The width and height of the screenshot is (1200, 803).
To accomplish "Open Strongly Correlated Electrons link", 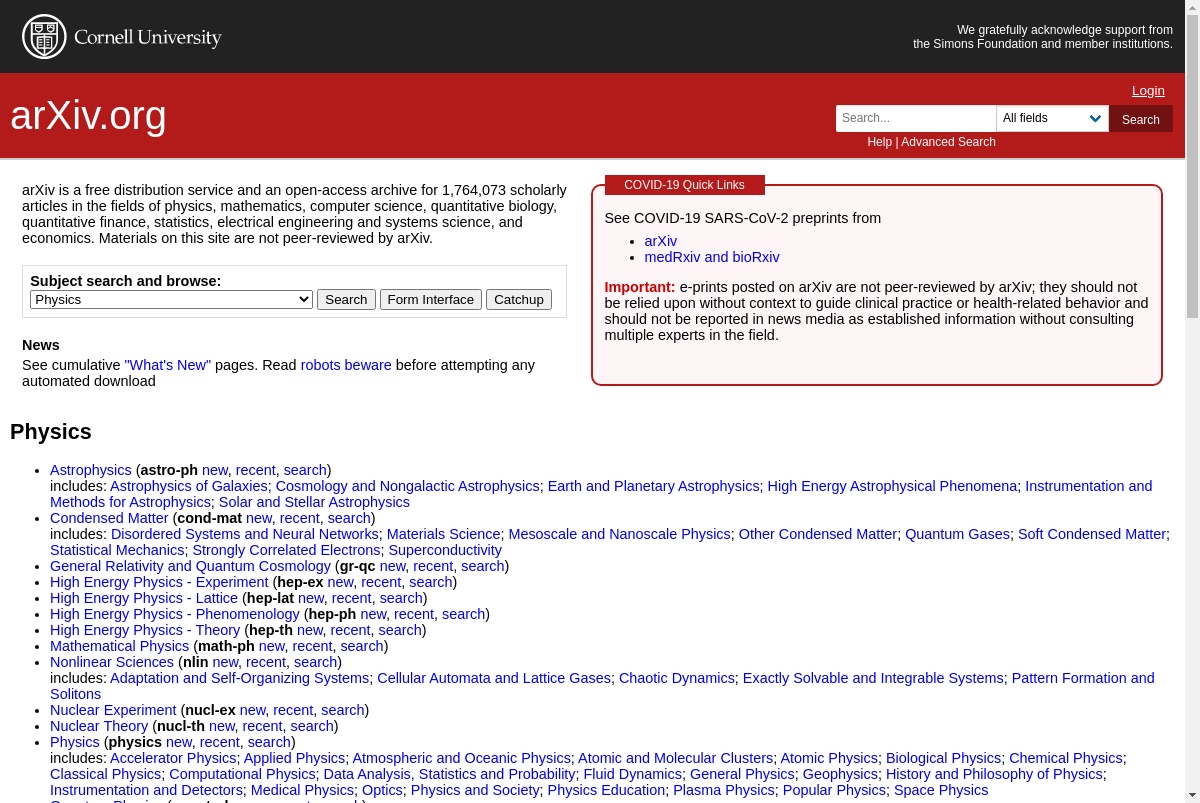I will coord(287,550).
